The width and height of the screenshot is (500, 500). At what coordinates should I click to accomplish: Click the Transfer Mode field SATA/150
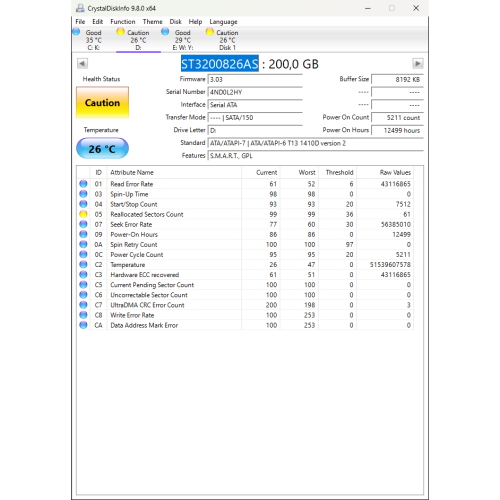[x=255, y=117]
